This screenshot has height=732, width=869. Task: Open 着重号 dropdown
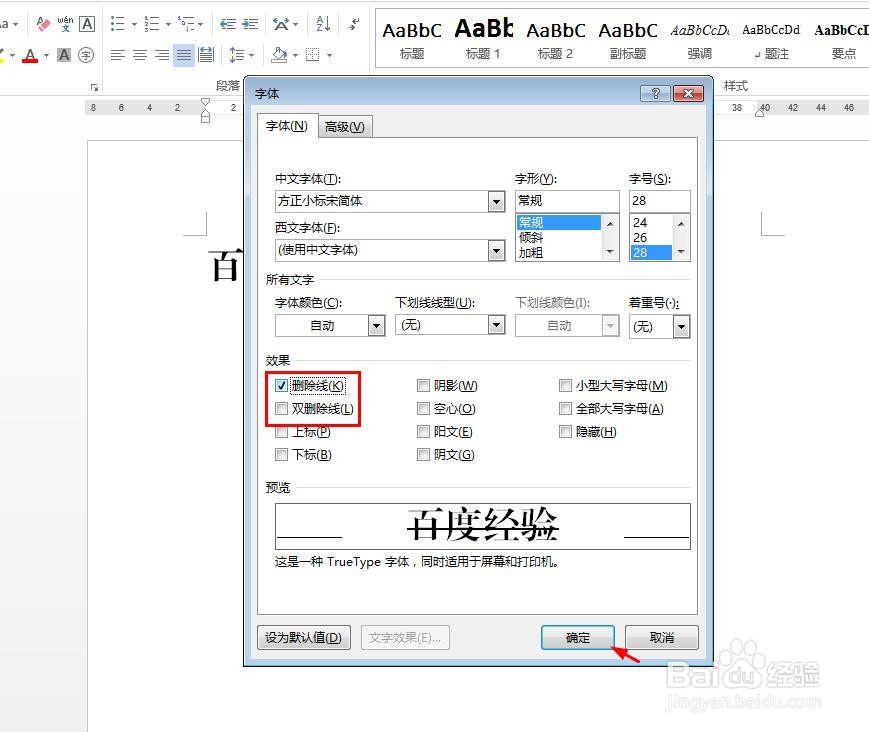tap(681, 326)
